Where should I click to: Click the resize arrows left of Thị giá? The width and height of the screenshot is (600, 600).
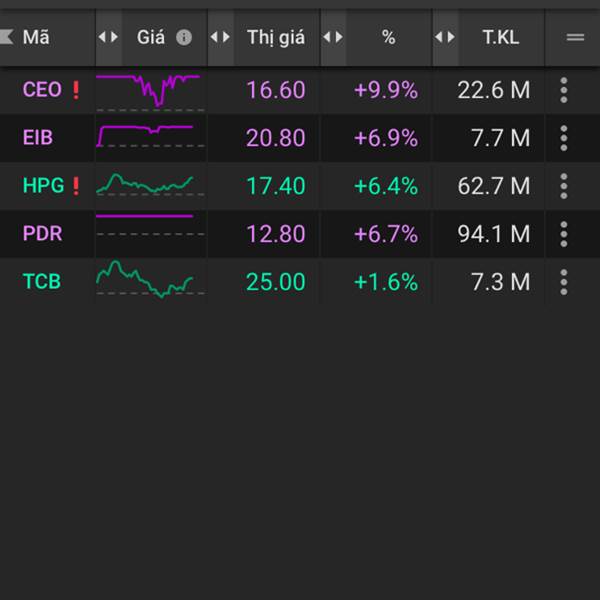(x=220, y=37)
